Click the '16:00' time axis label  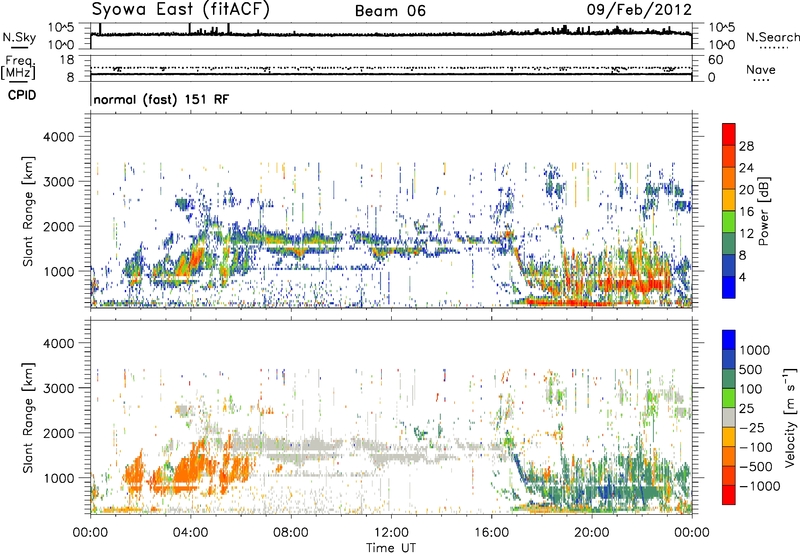(491, 533)
